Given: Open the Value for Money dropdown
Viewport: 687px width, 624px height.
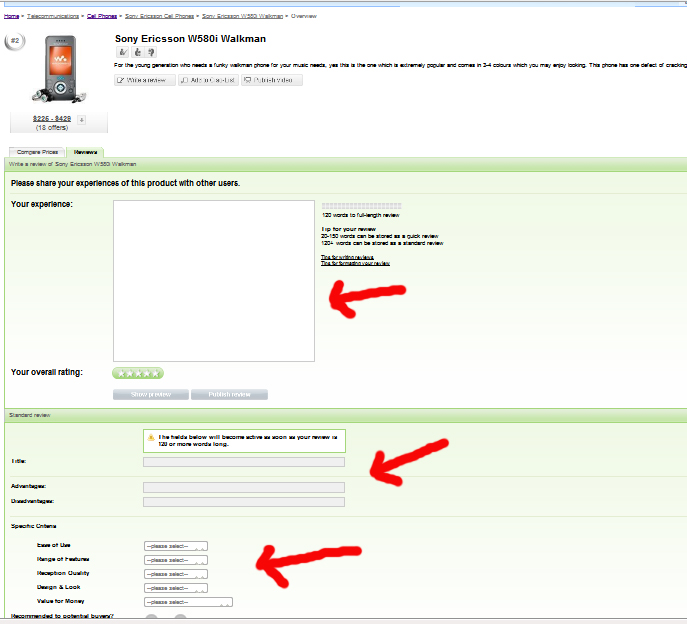Looking at the screenshot, I should 188,602.
